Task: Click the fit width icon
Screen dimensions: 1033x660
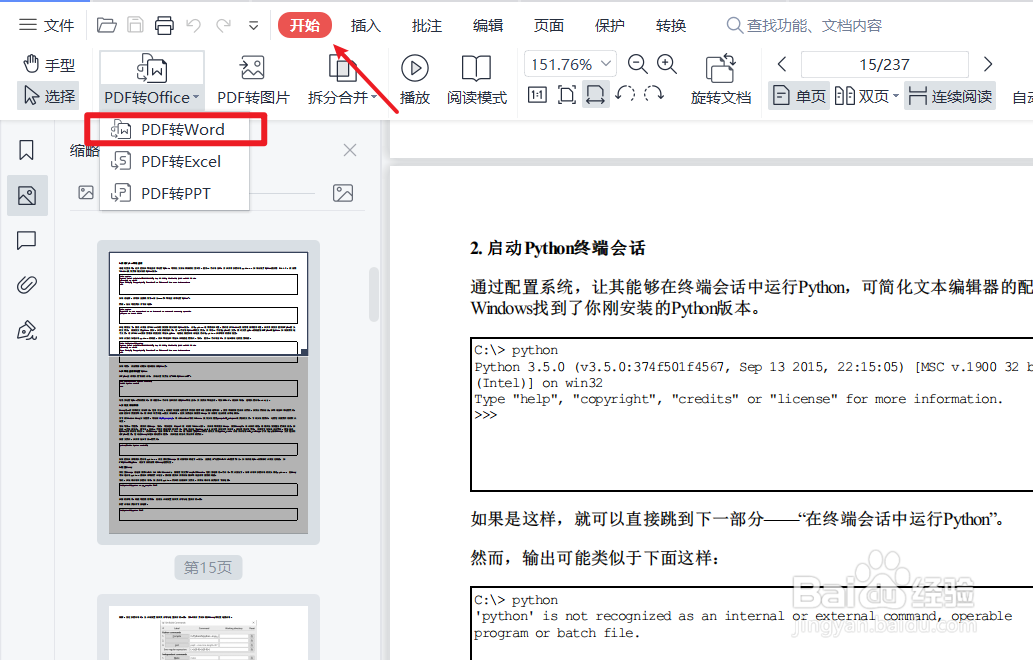Action: (x=596, y=95)
